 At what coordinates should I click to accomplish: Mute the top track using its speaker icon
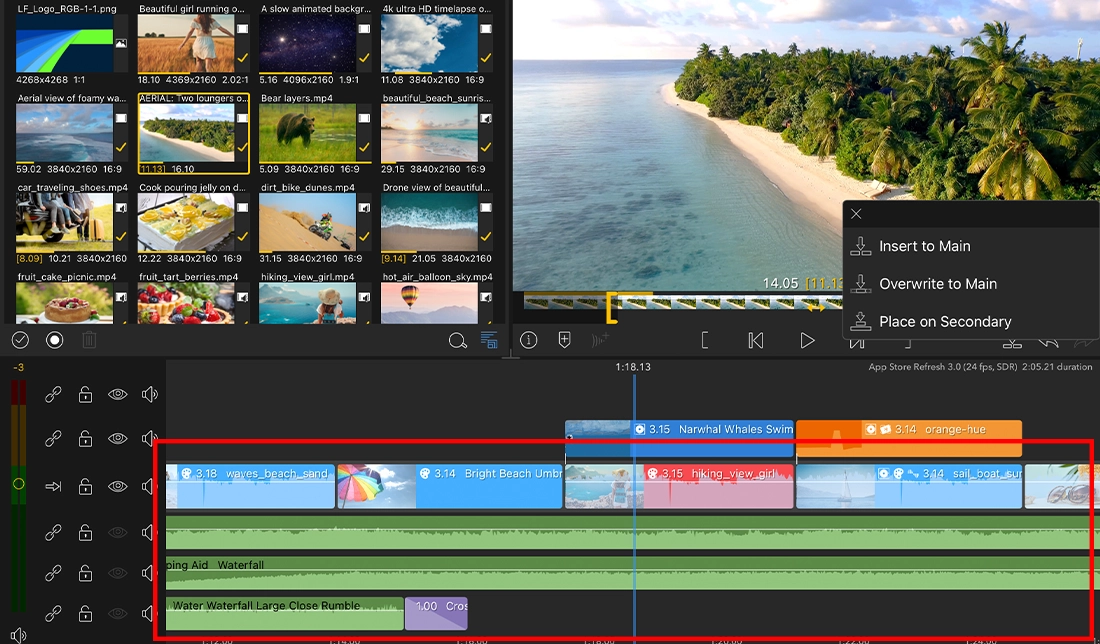tap(150, 395)
